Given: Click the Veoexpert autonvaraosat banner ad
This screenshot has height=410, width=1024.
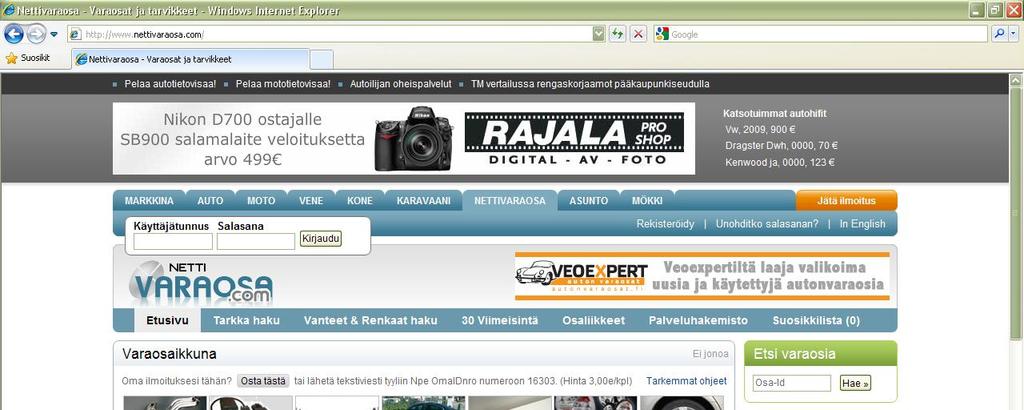Looking at the screenshot, I should coord(702,276).
